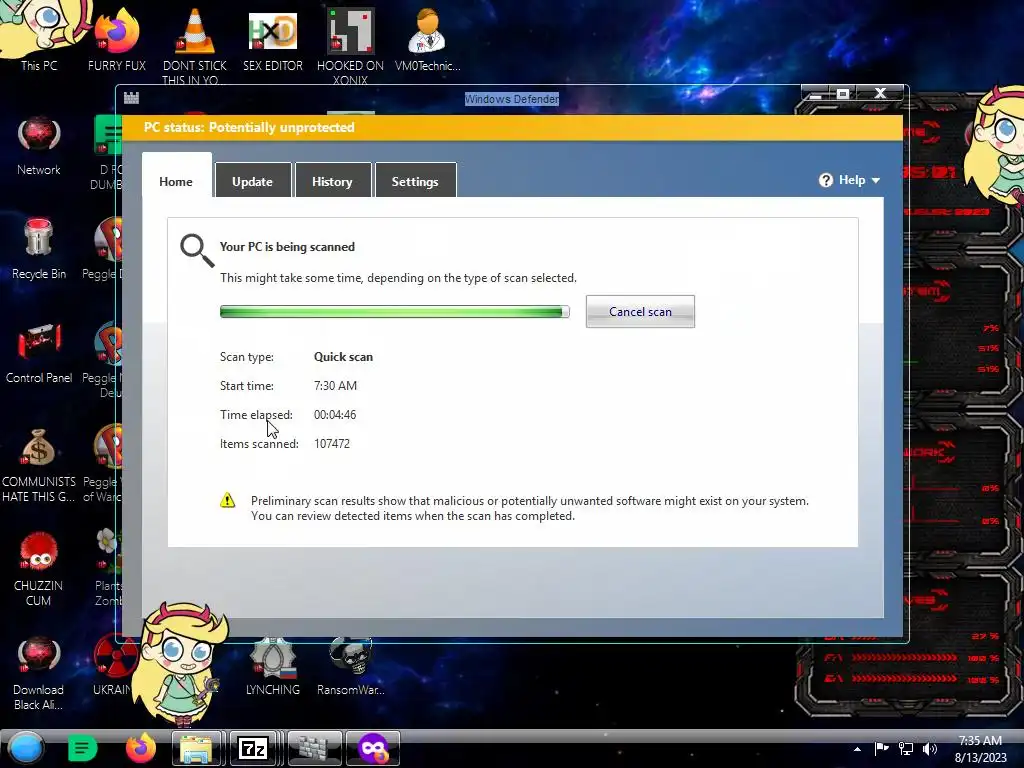Open the money bag COMMUNISTS HATE THIS desktop icon

coord(39,464)
